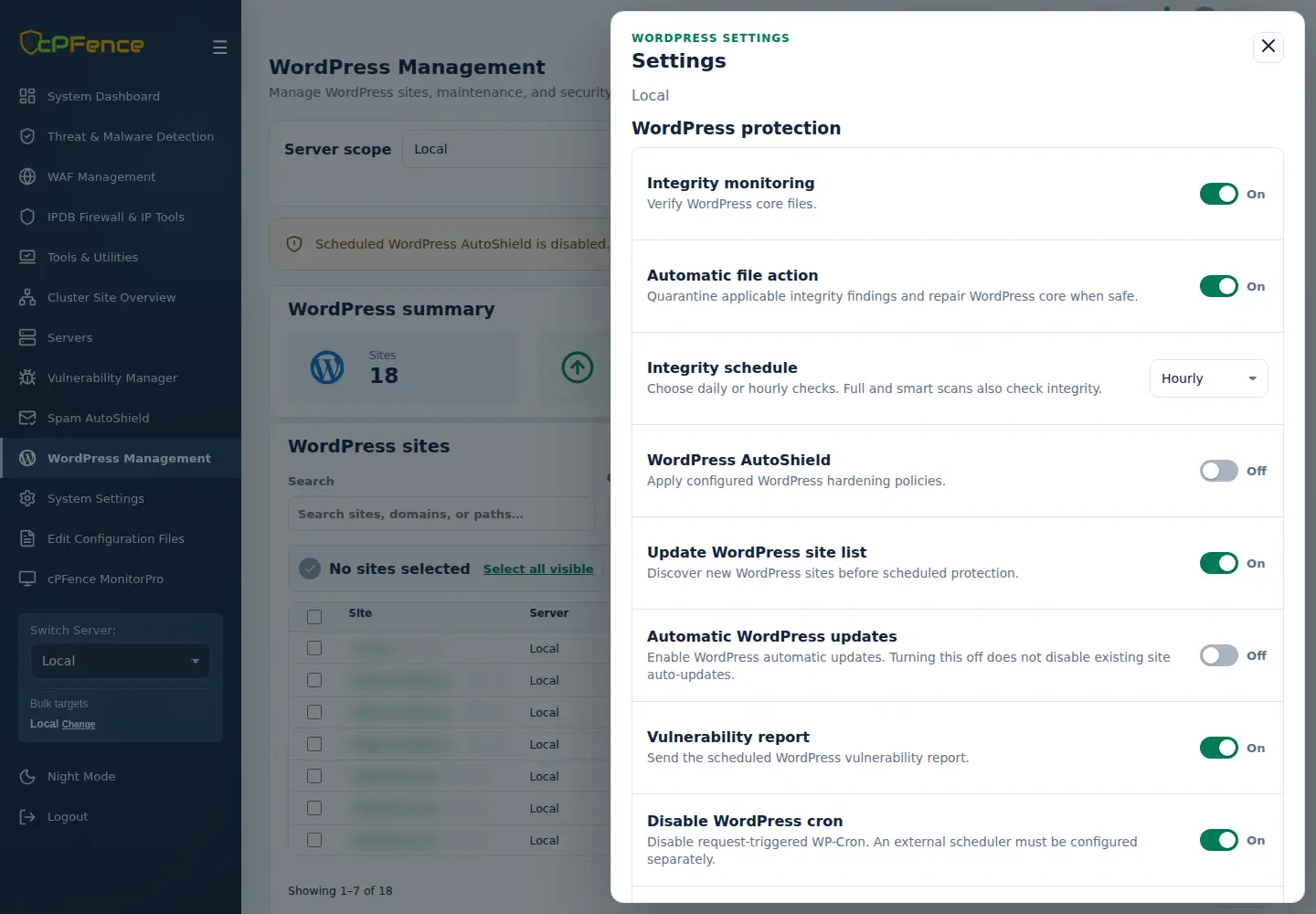Click the Servers stack icon
This screenshot has width=1316, height=914.
coord(27,337)
